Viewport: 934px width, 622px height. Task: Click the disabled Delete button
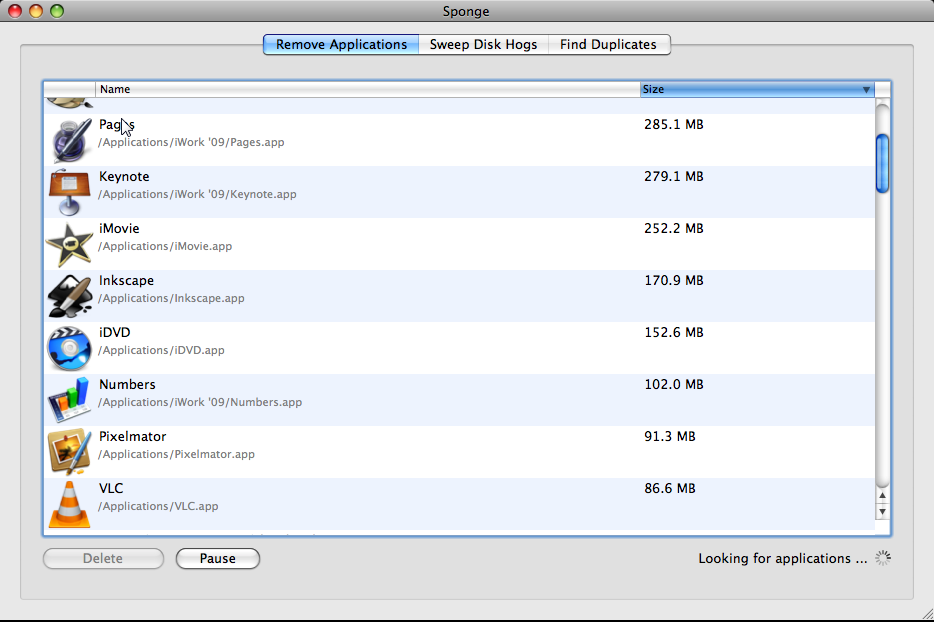click(x=103, y=558)
